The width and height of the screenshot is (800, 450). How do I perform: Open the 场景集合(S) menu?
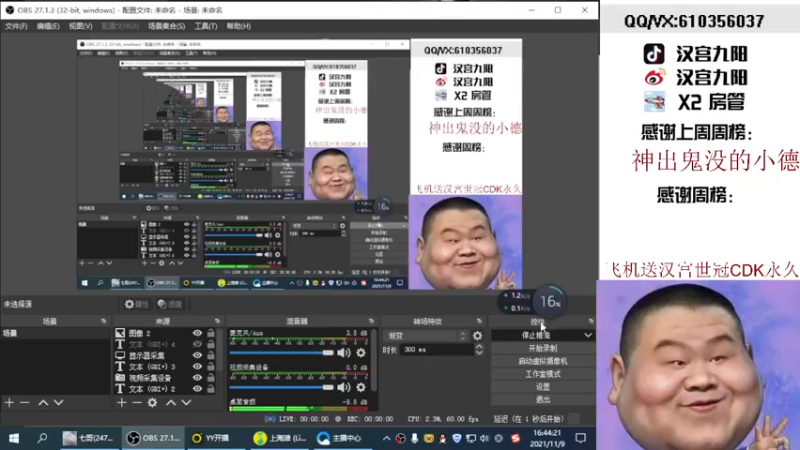(166, 26)
